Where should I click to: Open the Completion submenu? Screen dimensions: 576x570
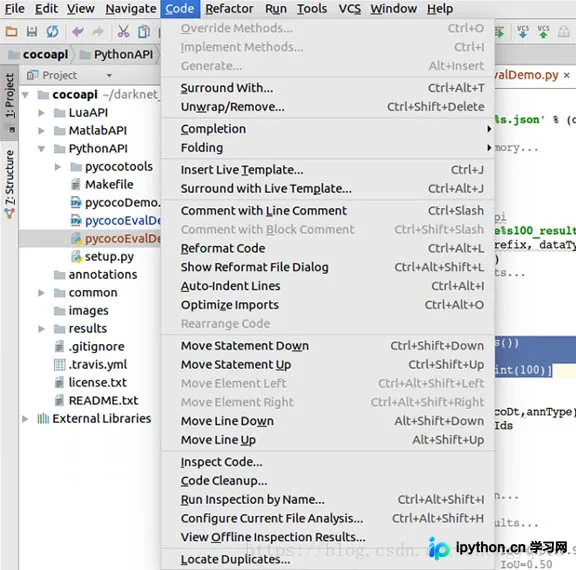point(327,129)
